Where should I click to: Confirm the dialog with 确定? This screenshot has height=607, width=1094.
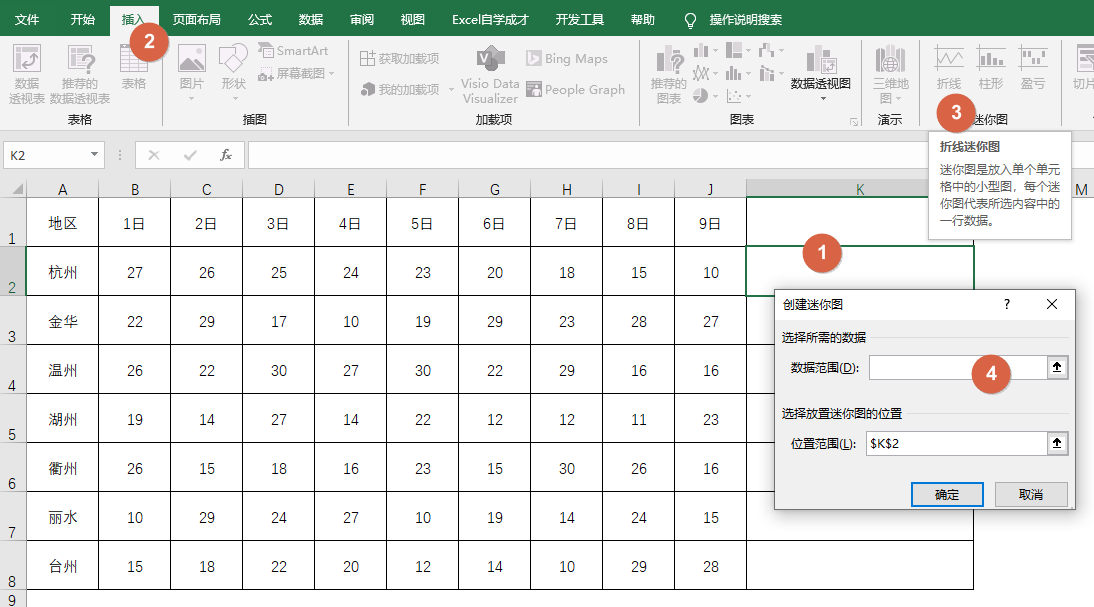pos(947,495)
